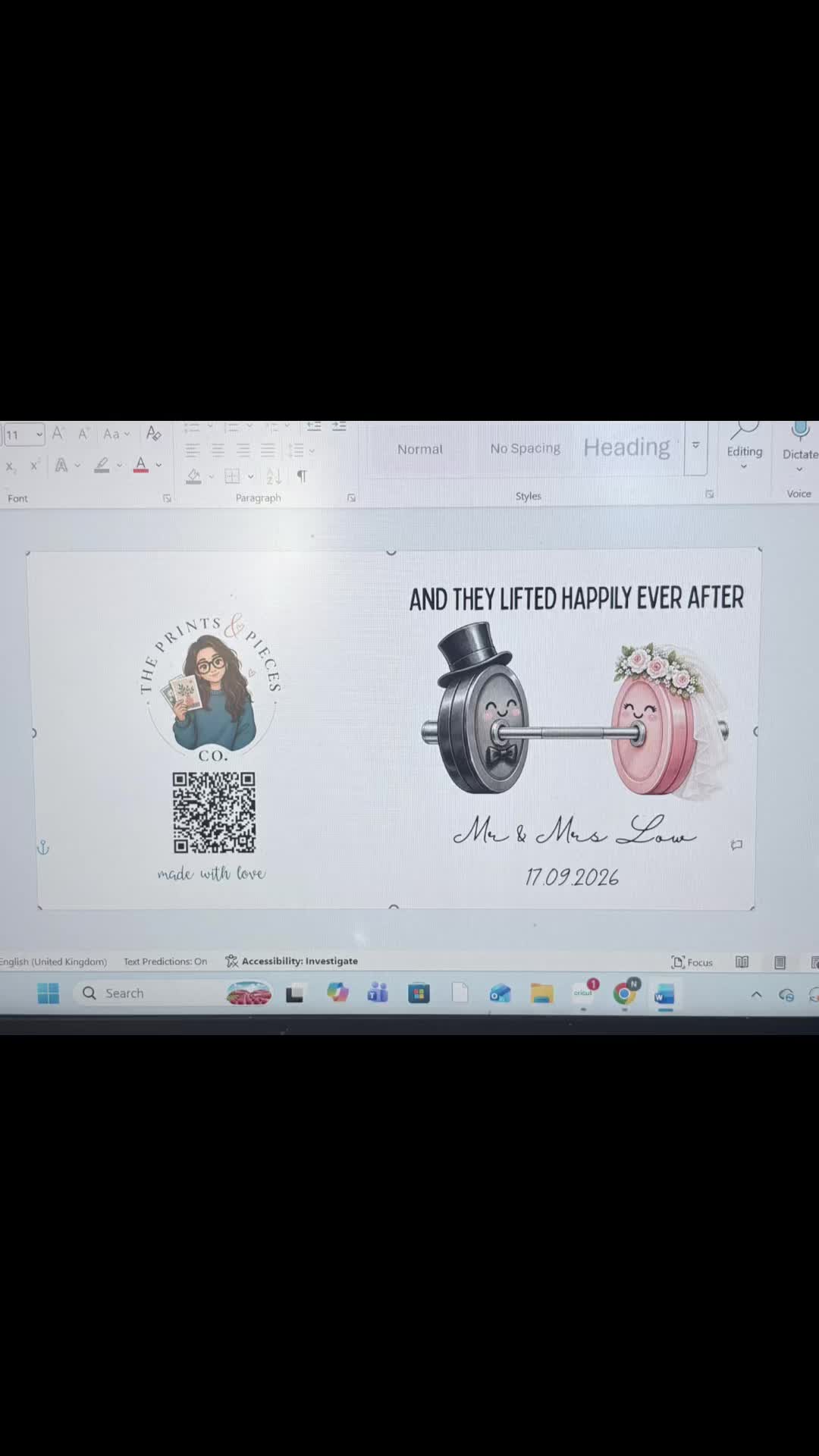The height and width of the screenshot is (1456, 819).
Task: Toggle Show/Hide paragraph marks
Action: (302, 476)
